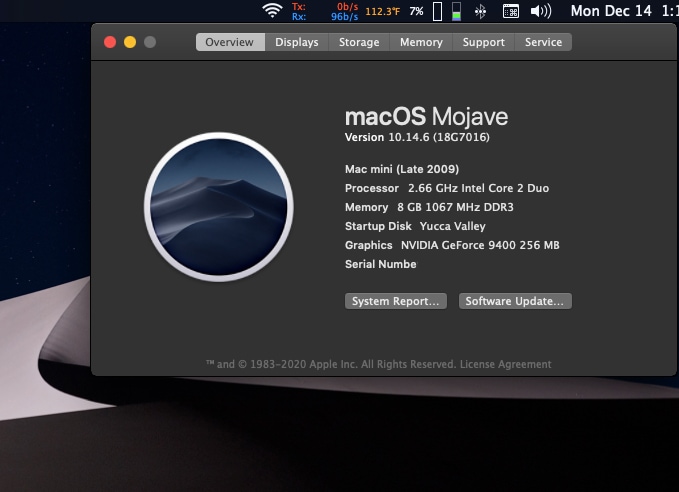Screen dimensions: 679x492
Task: Click the Tx/Rx network speed monitor
Action: (325, 12)
